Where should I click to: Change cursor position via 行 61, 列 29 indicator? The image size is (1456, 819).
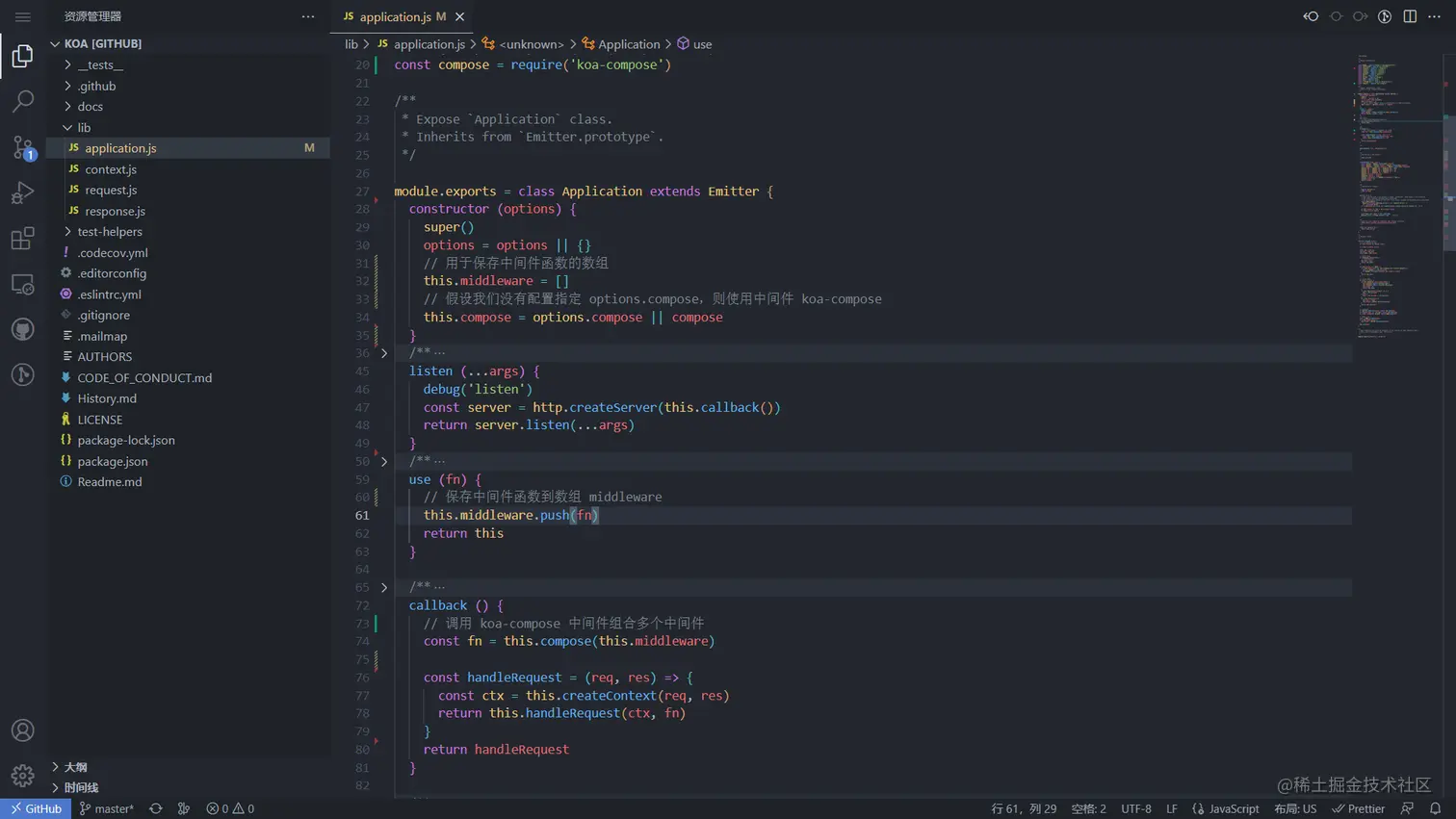[x=1024, y=808]
